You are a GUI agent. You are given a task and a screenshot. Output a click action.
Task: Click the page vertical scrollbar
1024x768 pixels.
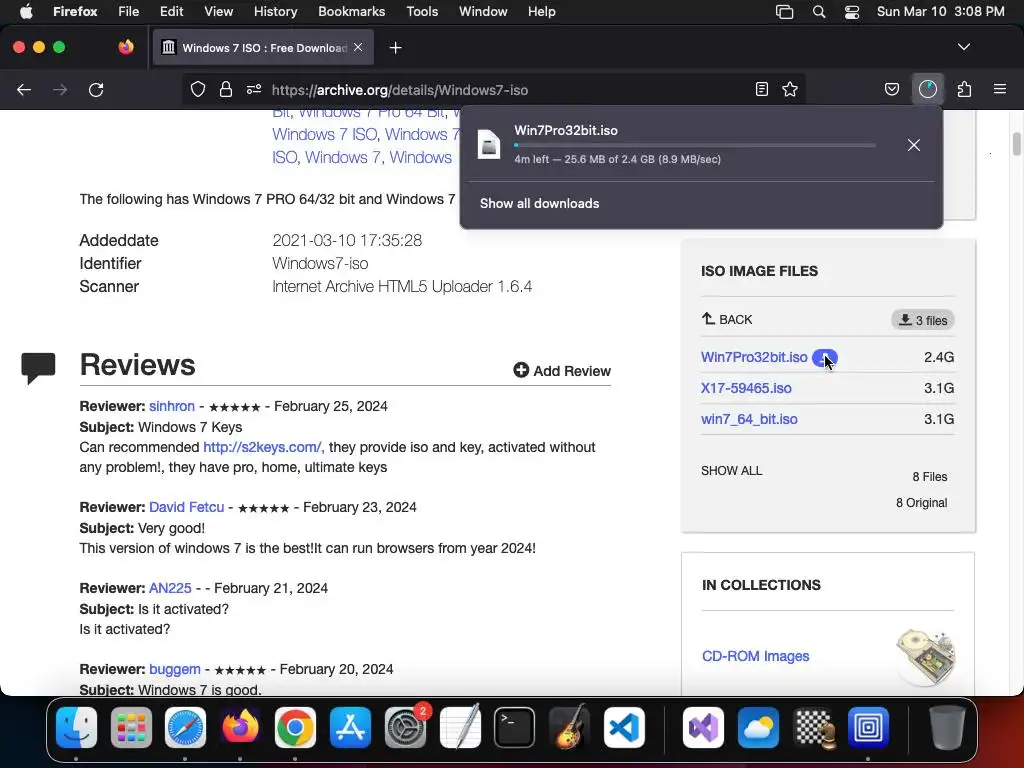[x=1017, y=144]
